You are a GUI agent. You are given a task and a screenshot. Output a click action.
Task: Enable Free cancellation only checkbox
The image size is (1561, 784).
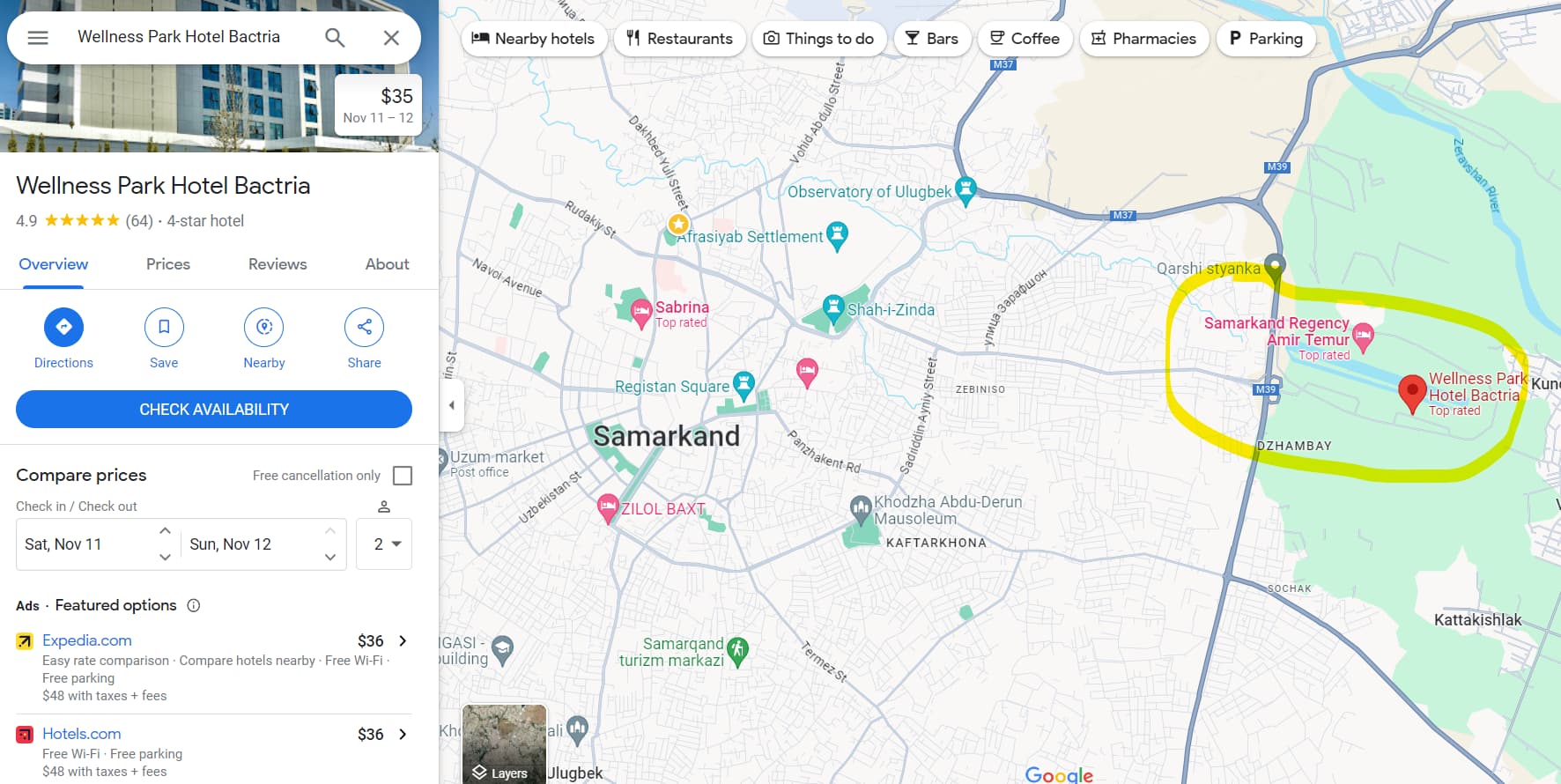tap(403, 476)
